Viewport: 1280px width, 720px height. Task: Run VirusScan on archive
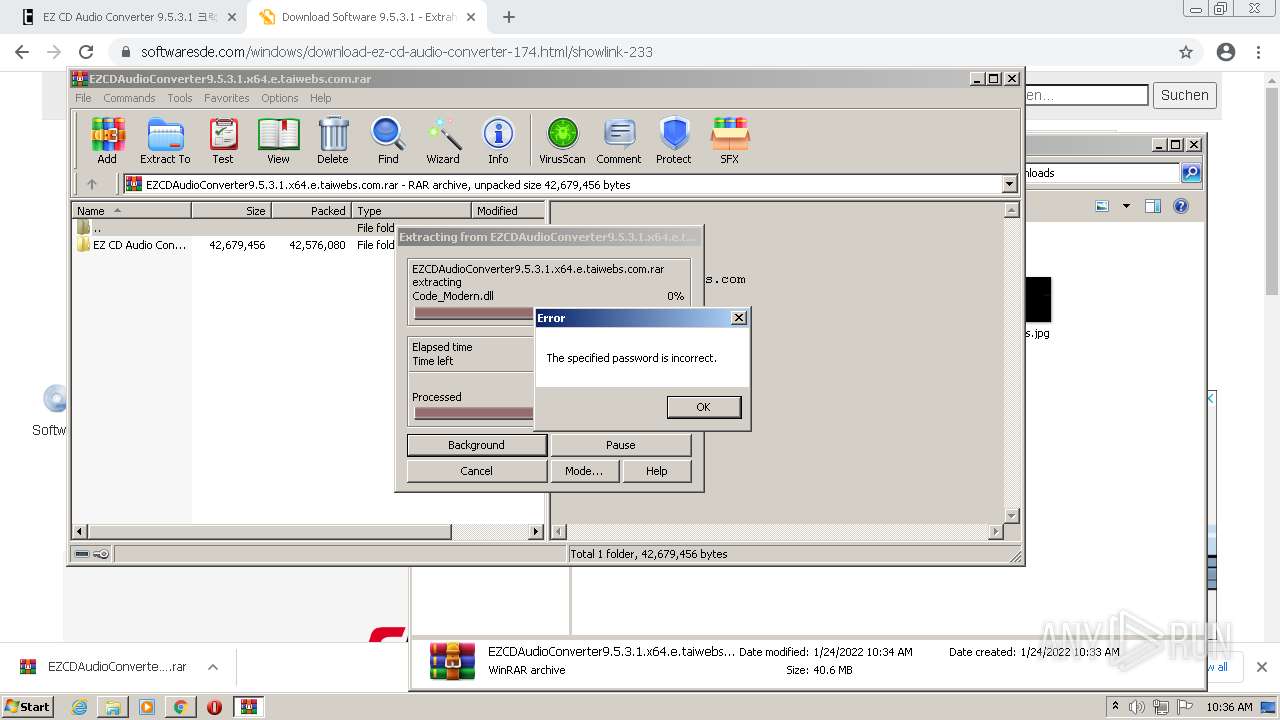562,140
